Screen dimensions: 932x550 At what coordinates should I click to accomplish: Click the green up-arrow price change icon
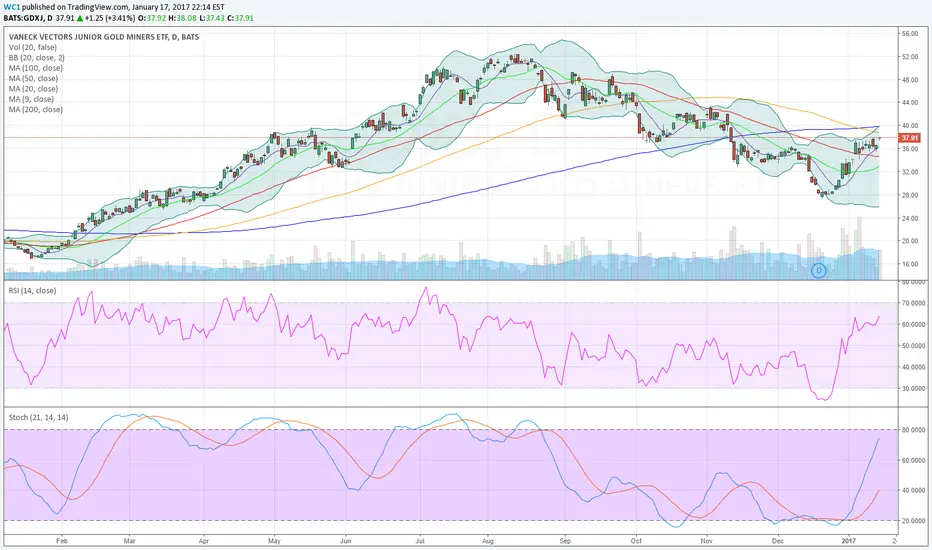tap(80, 18)
